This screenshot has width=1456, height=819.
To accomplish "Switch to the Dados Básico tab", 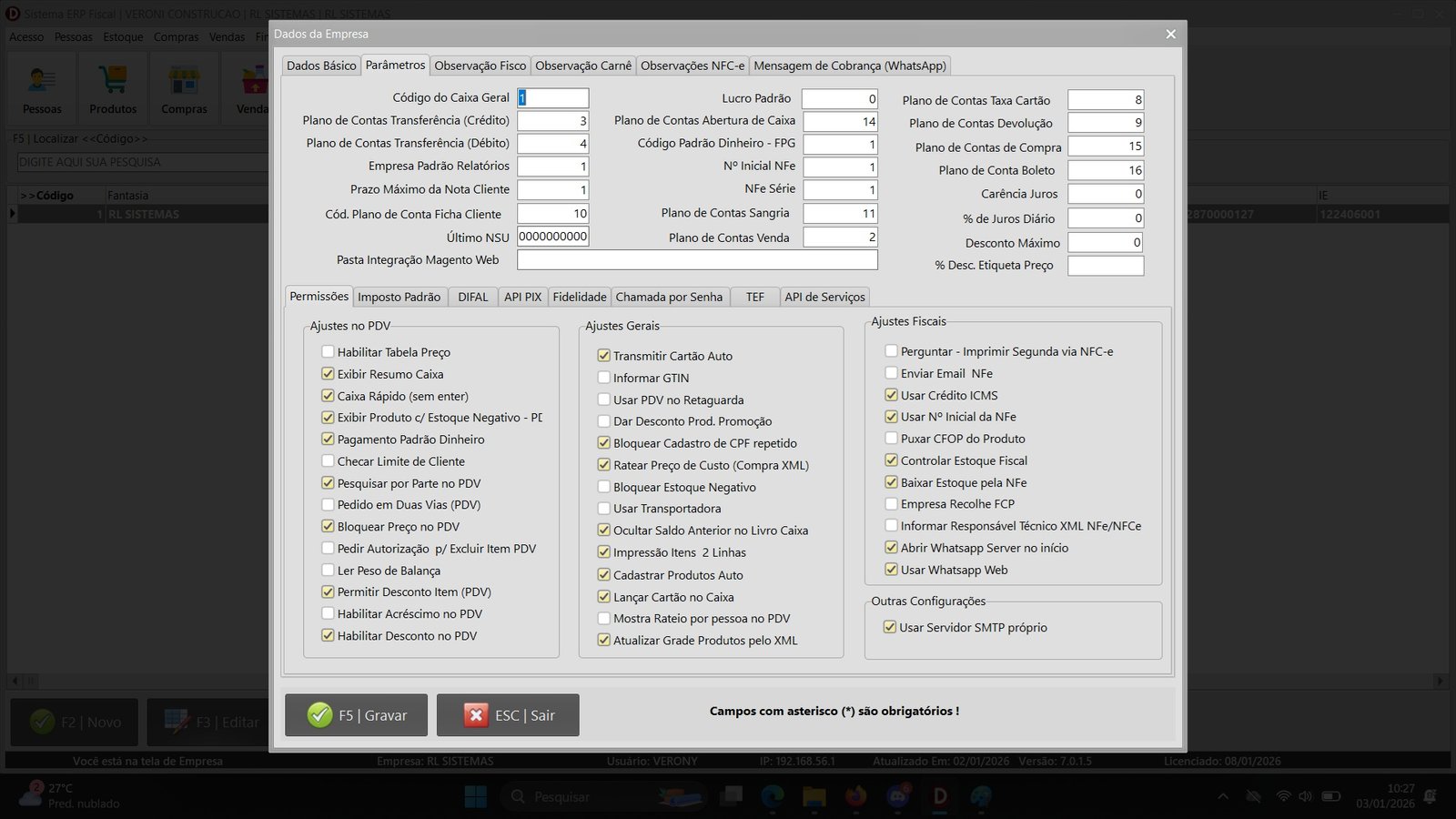I will click(x=321, y=66).
